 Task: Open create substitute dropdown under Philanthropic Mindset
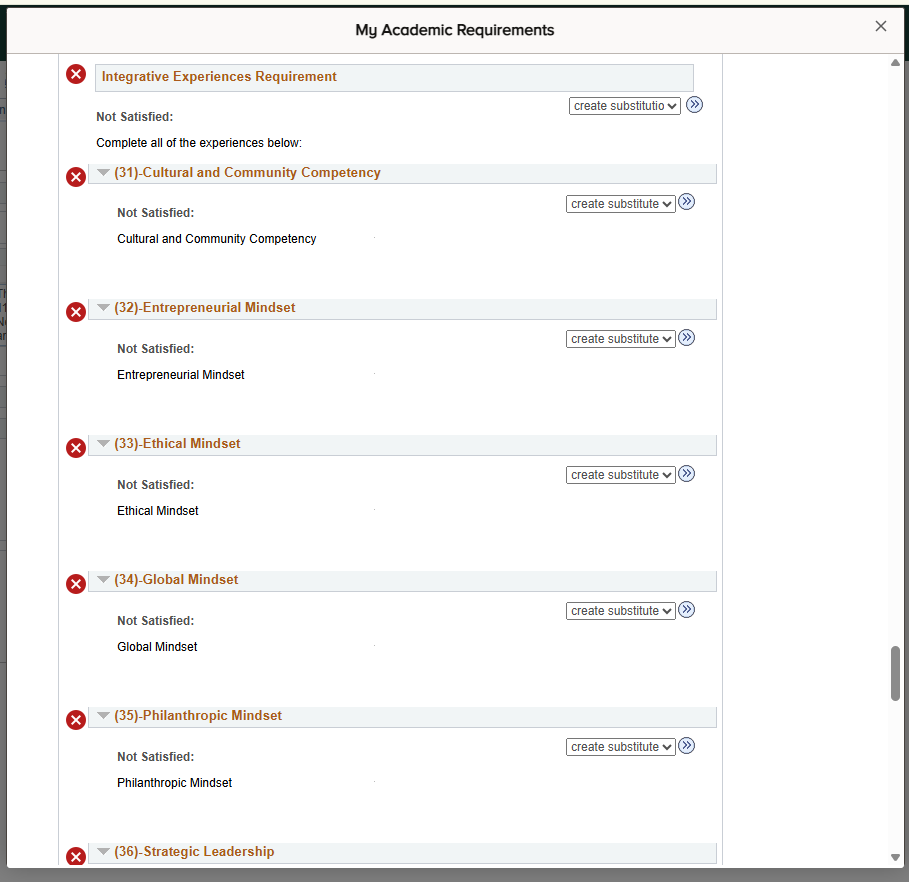tap(620, 747)
